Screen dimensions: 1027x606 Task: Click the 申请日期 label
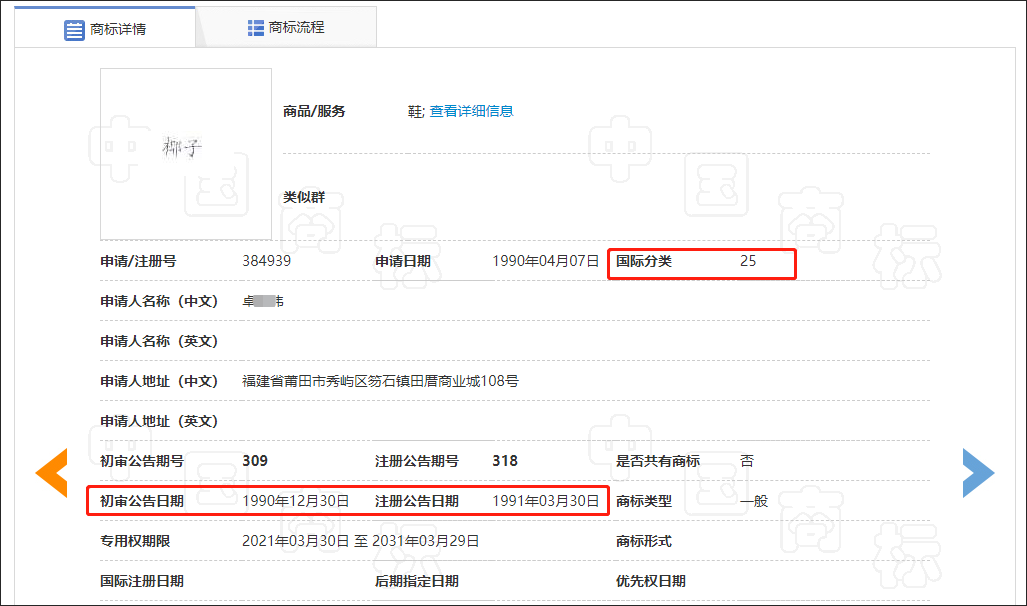403,261
